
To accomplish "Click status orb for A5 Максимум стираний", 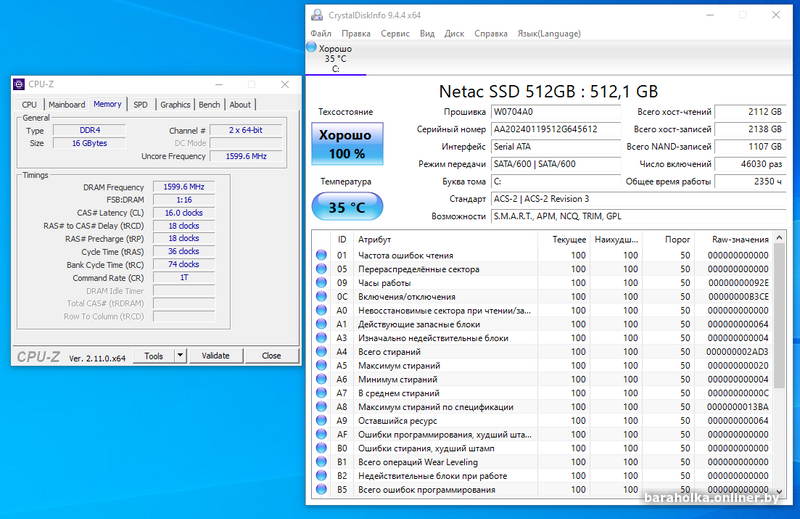I will 321,365.
